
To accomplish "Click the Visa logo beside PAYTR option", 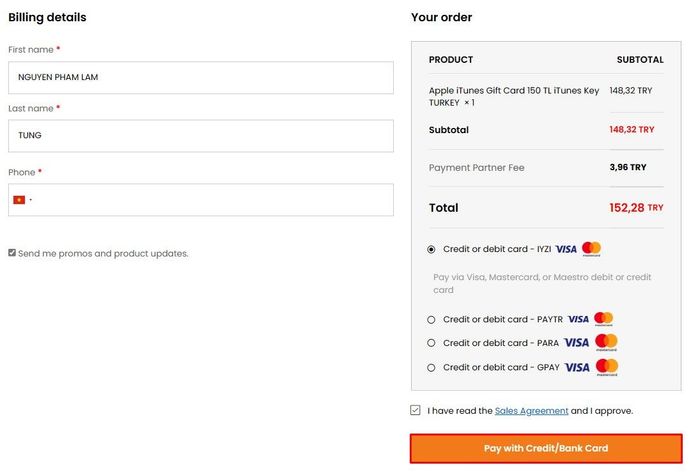I will tap(578, 320).
